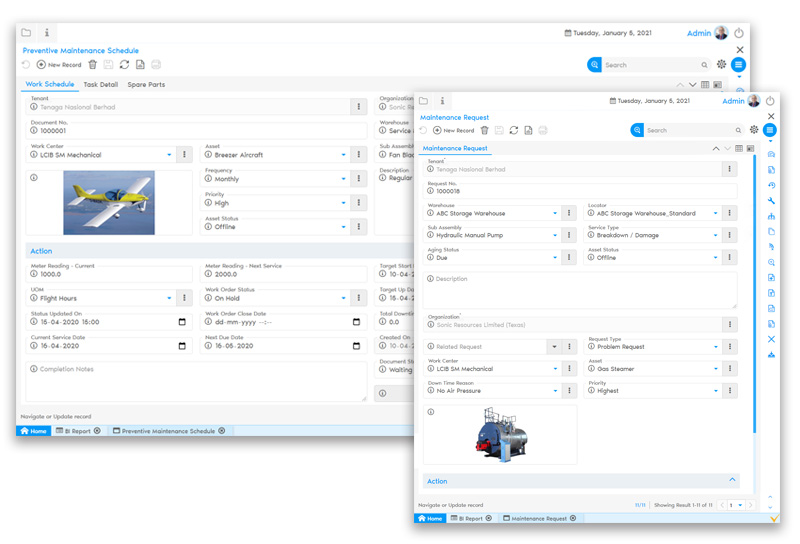
Task: Click the delete trash icon in Maintenance Request toolbar
Action: coord(485,130)
